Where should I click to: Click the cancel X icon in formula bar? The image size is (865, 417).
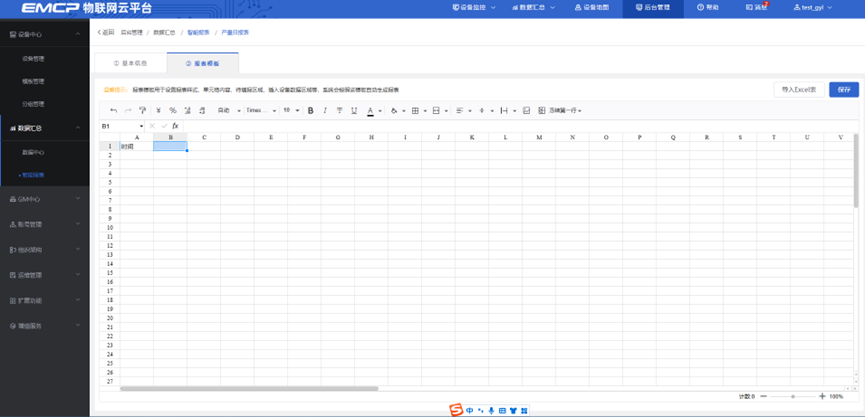[x=152, y=126]
